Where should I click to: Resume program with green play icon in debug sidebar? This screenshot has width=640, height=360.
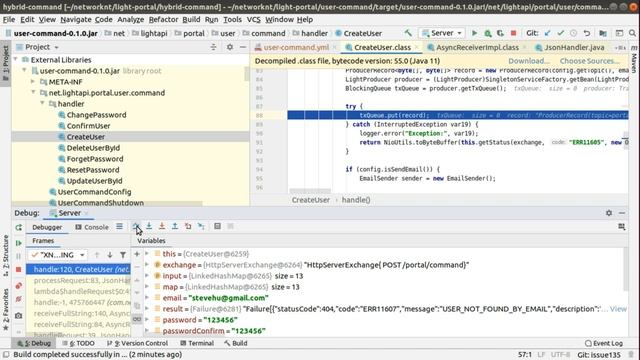pyautogui.click(x=19, y=243)
